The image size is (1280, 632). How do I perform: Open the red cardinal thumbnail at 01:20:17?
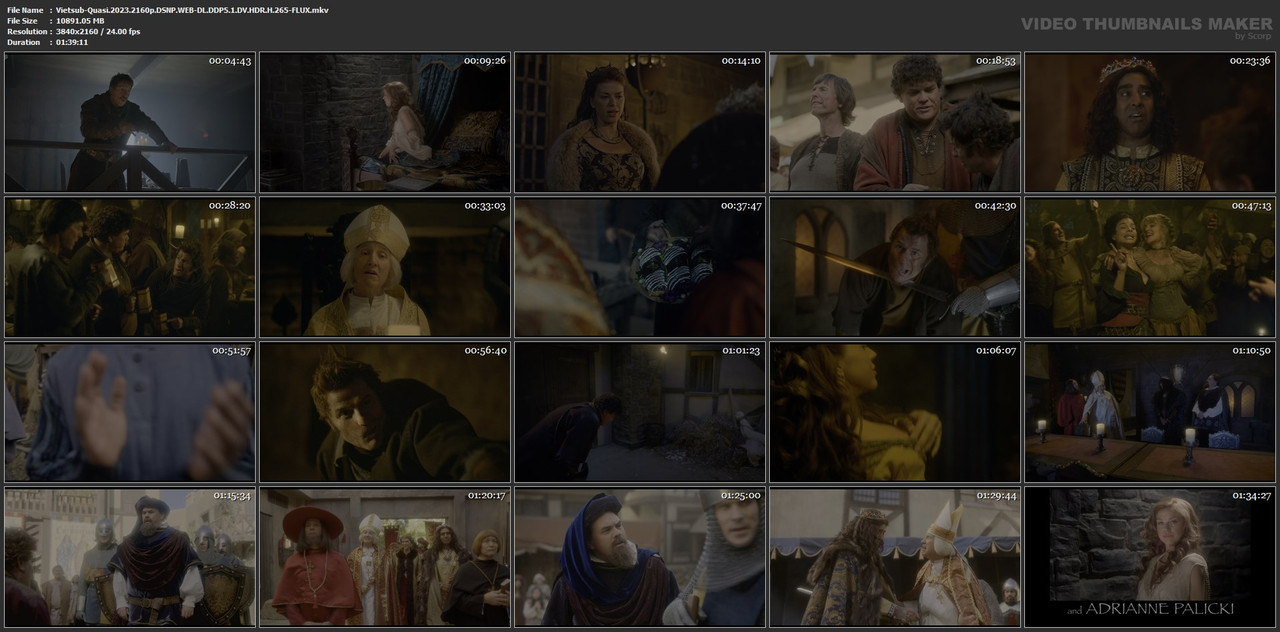coord(385,557)
